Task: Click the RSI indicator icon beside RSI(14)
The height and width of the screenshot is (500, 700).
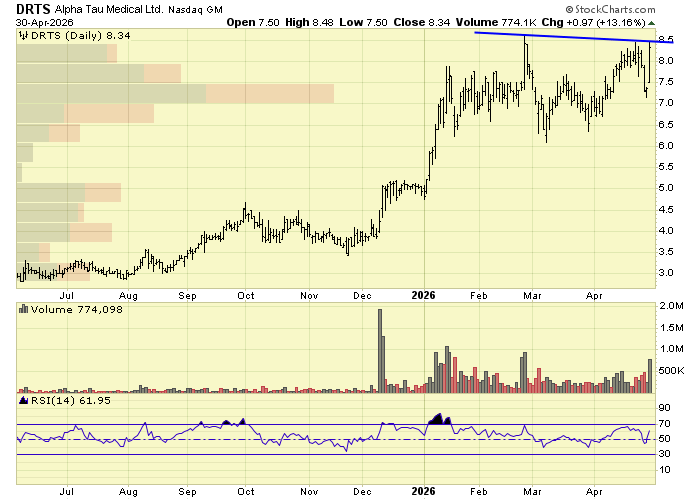Action: [x=23, y=400]
